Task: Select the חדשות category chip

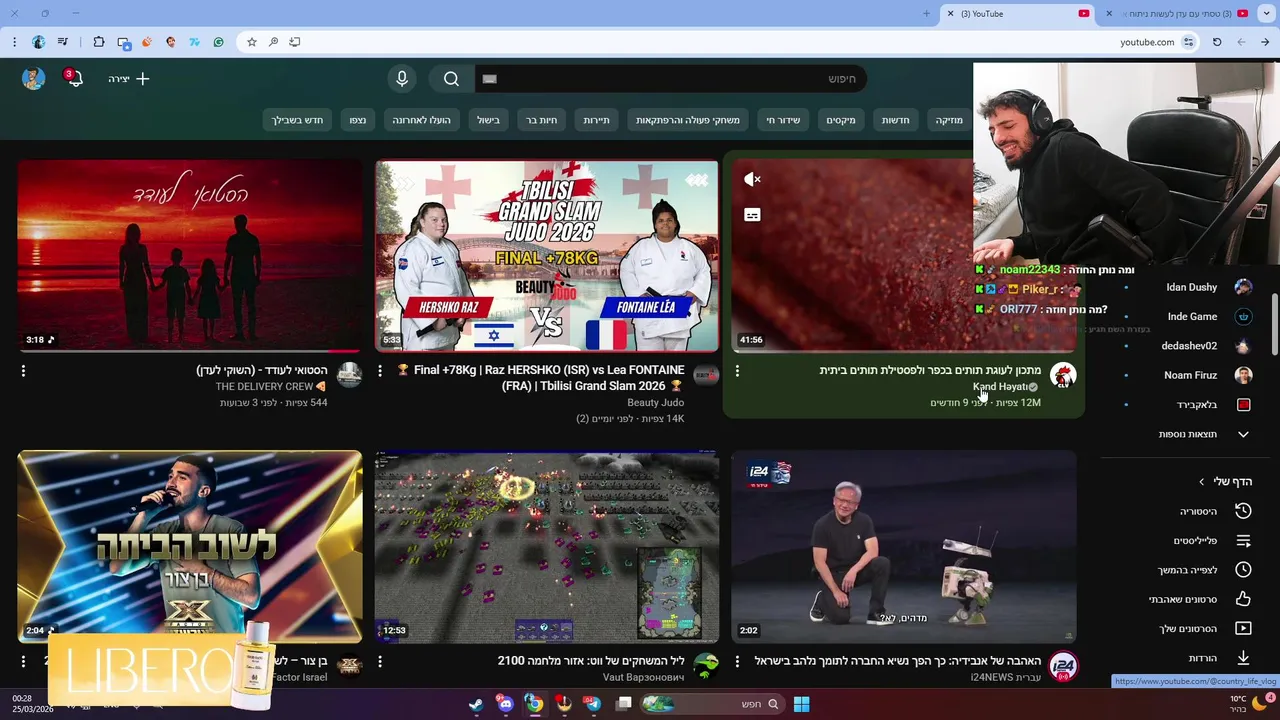Action: pyautogui.click(x=895, y=120)
